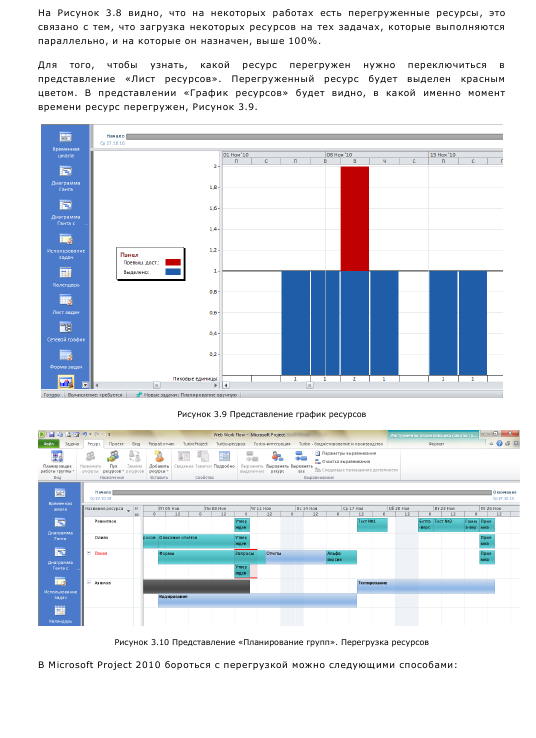The image size is (536, 738).
Task: Open Форма задач view in Figure 3.9 sidebar
Action: pos(65,359)
